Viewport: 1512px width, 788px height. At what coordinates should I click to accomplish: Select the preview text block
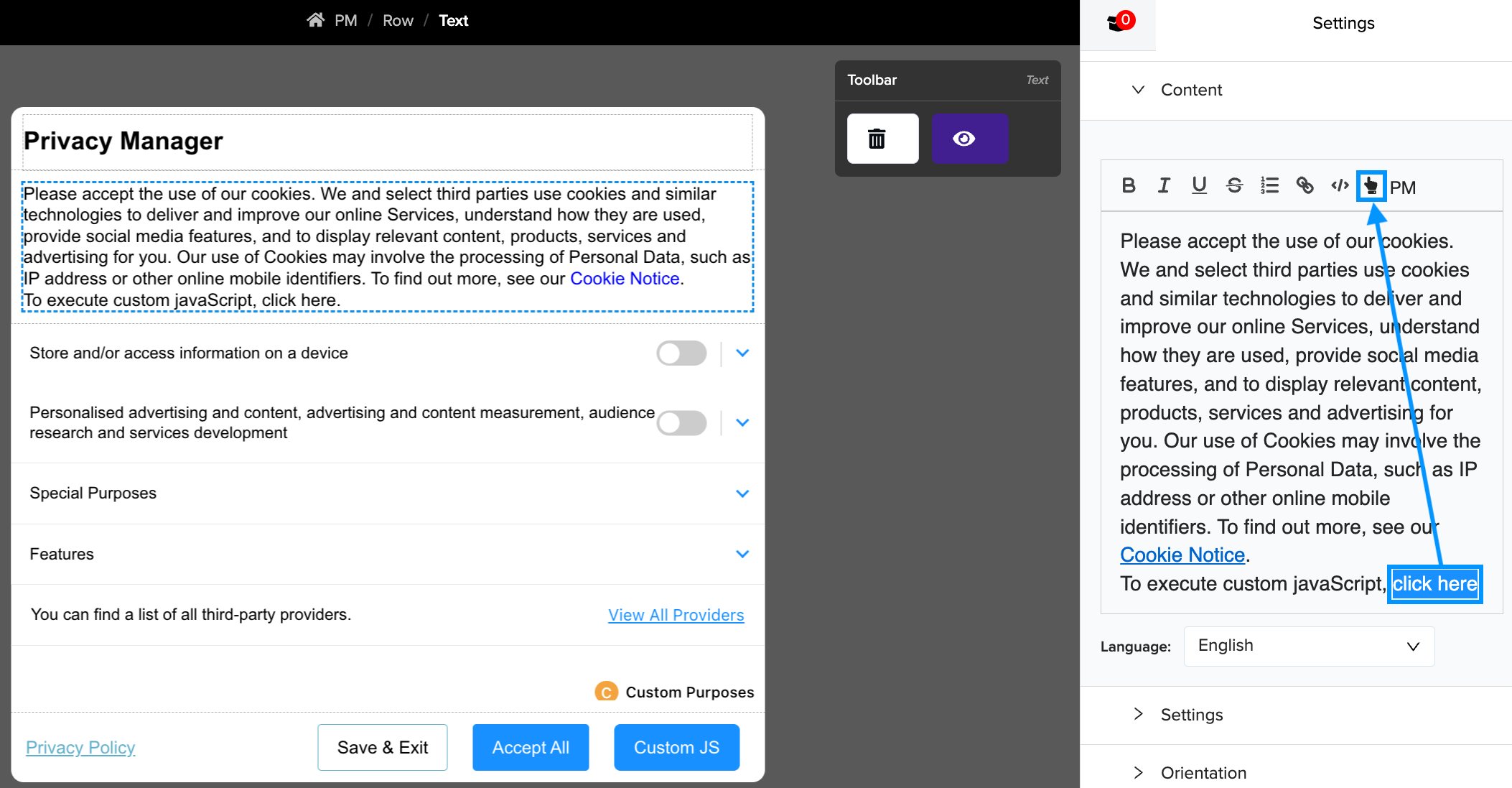coord(388,246)
